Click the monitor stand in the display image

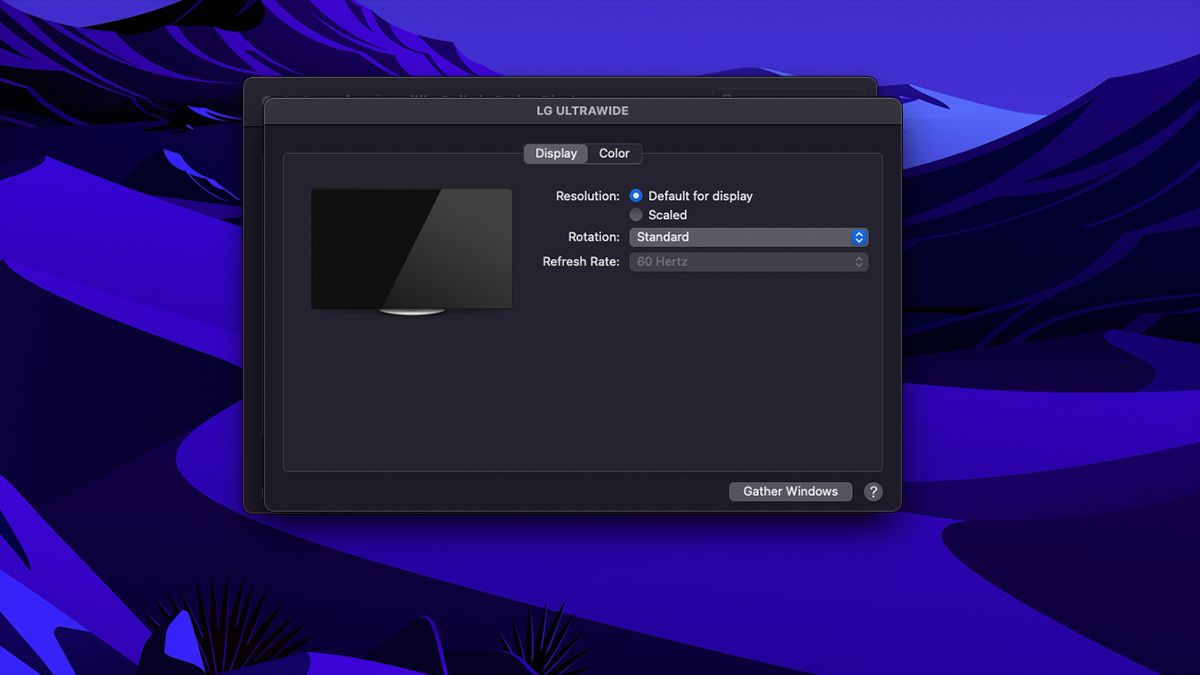412,312
